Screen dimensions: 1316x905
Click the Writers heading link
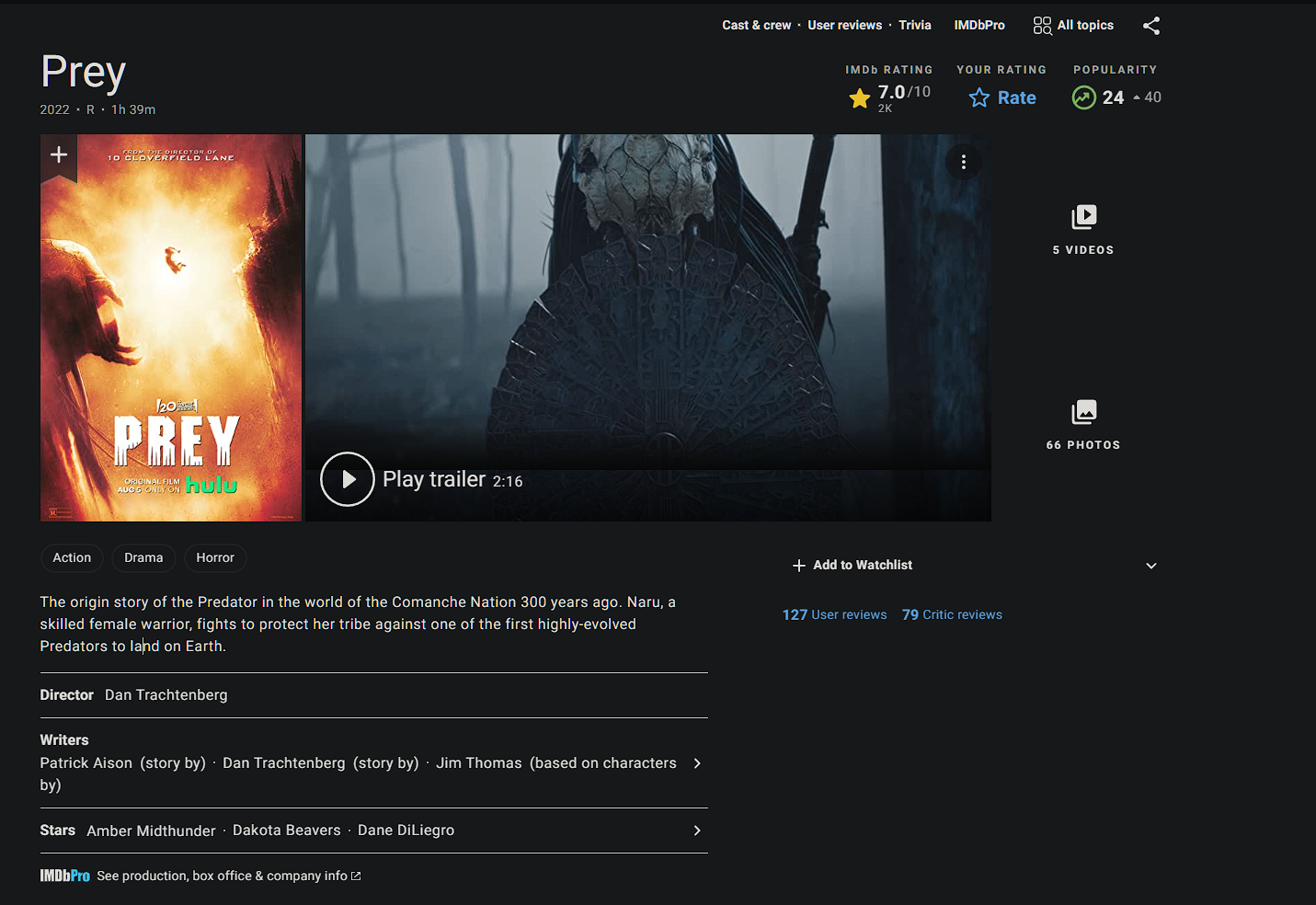pyautogui.click(x=64, y=740)
